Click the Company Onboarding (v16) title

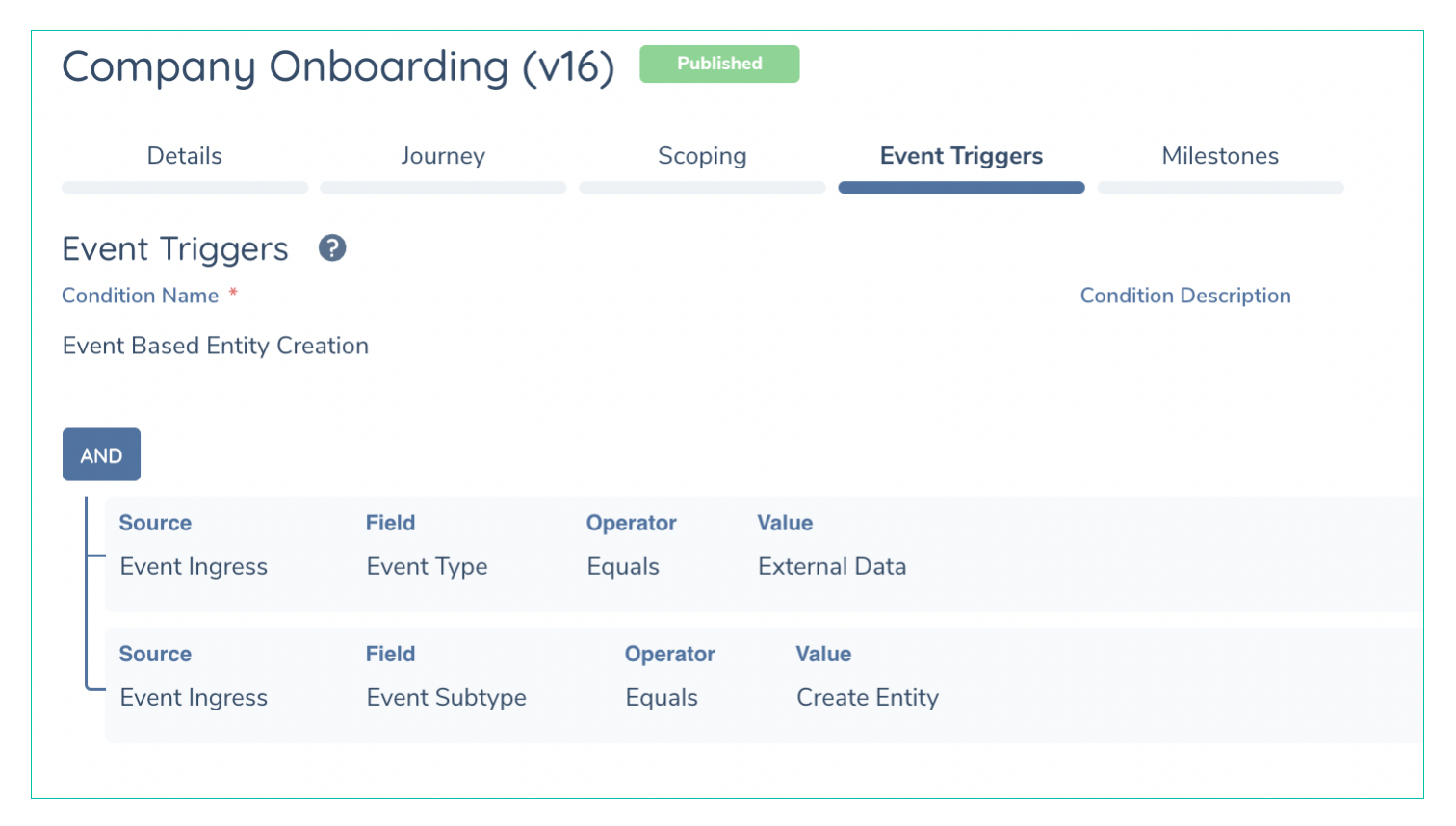click(338, 66)
